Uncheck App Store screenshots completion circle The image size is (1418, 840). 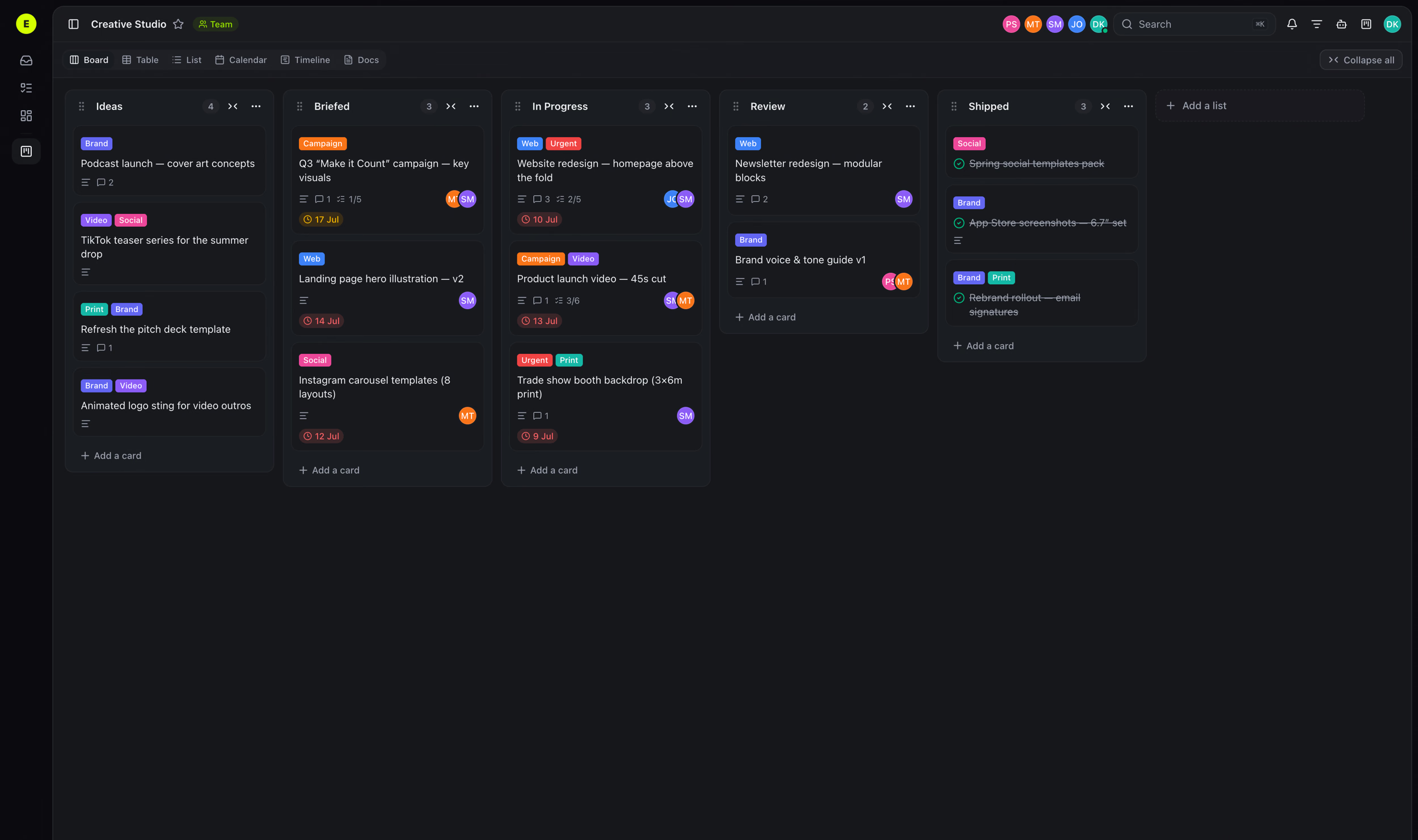coord(959,223)
